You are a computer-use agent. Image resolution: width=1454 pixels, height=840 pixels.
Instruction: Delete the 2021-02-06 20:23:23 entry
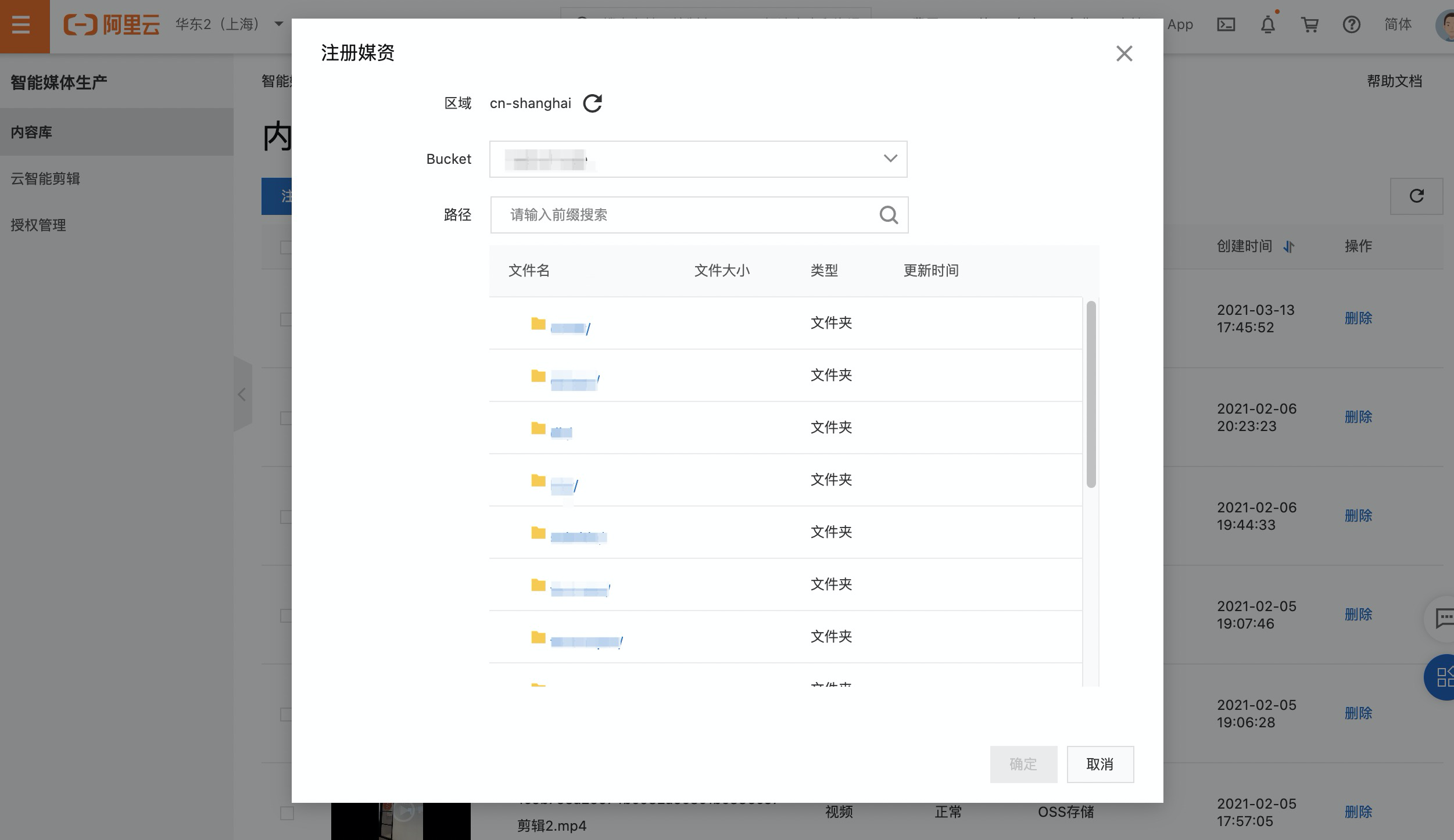coord(1358,417)
